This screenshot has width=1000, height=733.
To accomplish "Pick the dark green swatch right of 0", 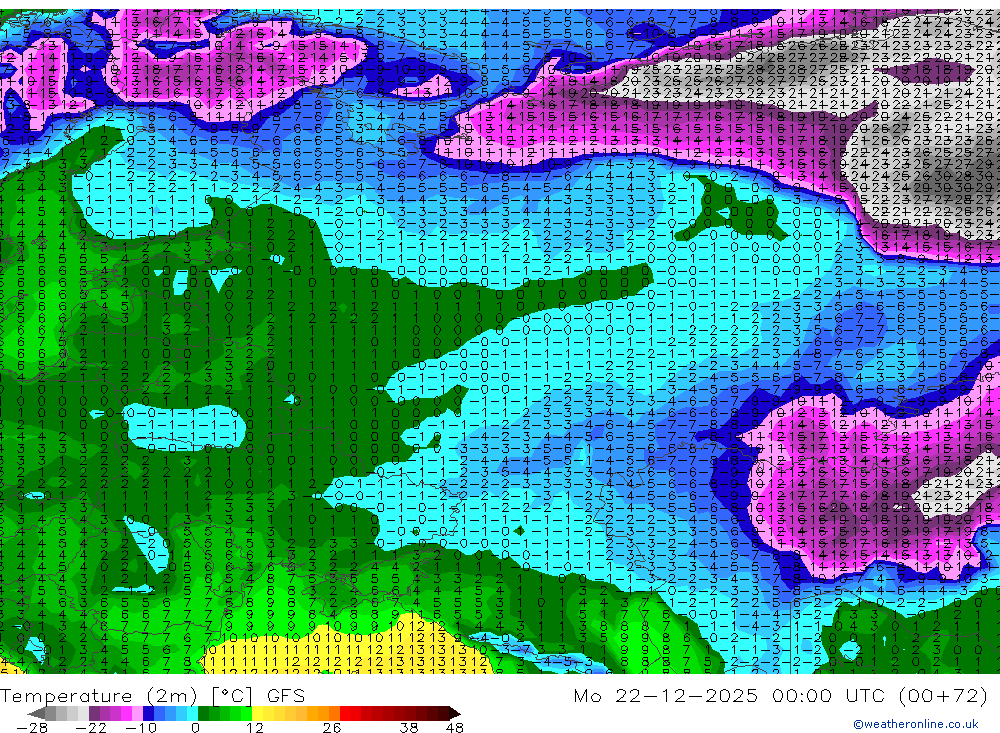I will point(203,713).
